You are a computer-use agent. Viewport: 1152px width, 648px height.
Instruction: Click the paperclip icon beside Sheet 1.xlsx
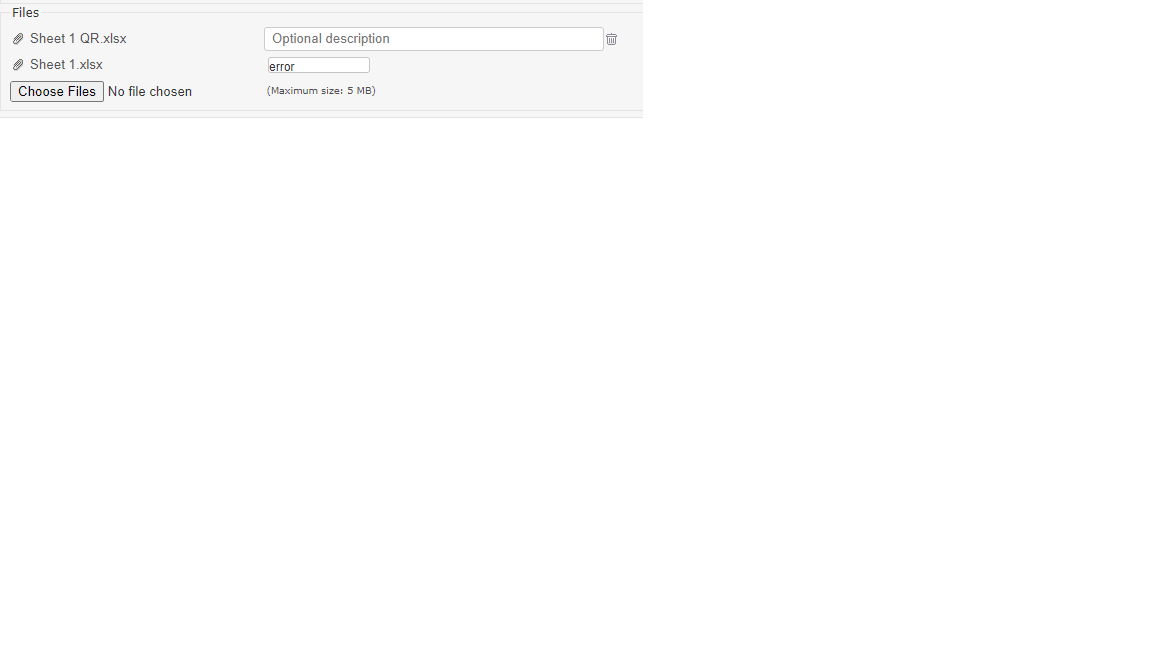(x=18, y=65)
